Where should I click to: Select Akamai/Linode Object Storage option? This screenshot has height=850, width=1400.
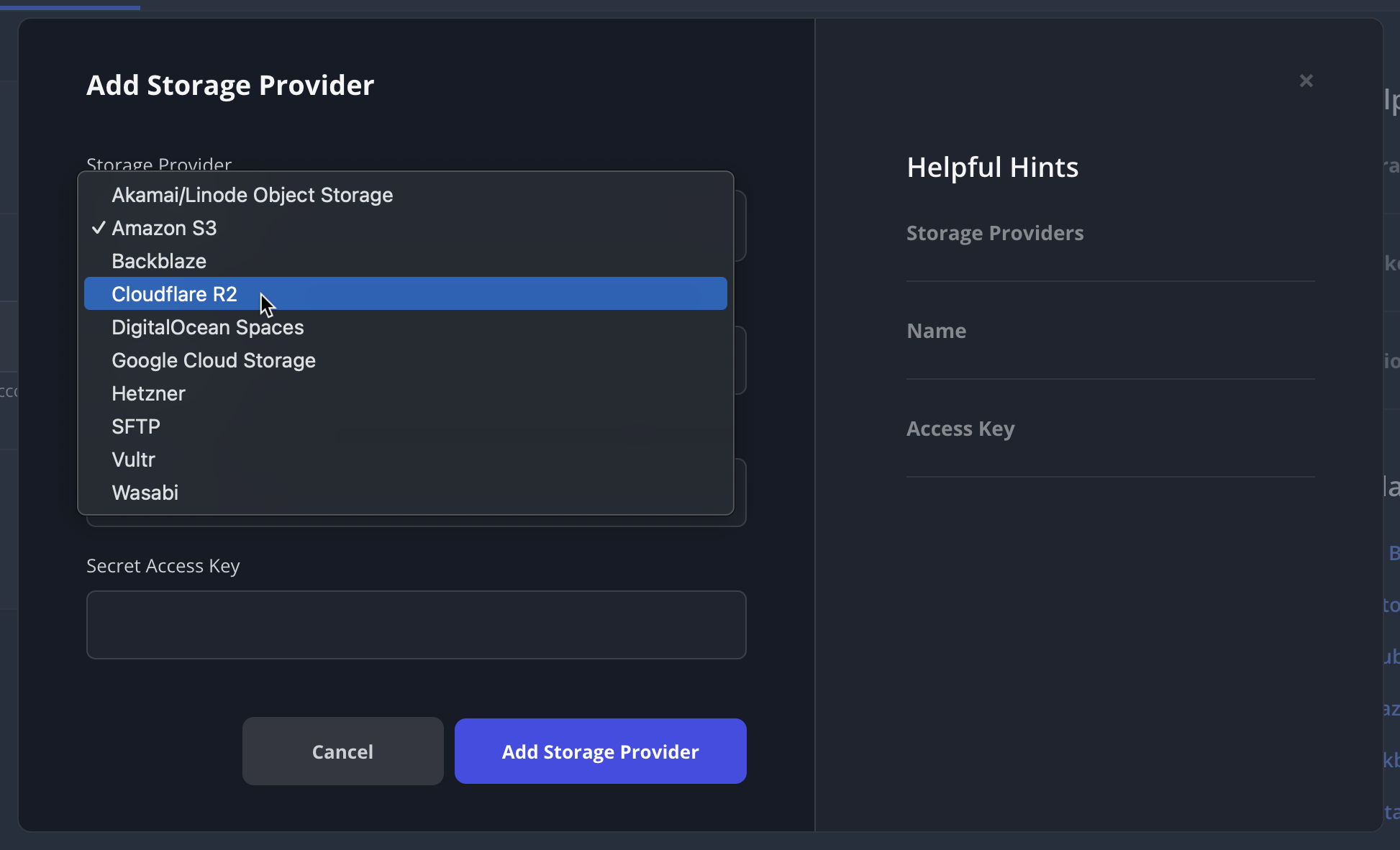251,194
